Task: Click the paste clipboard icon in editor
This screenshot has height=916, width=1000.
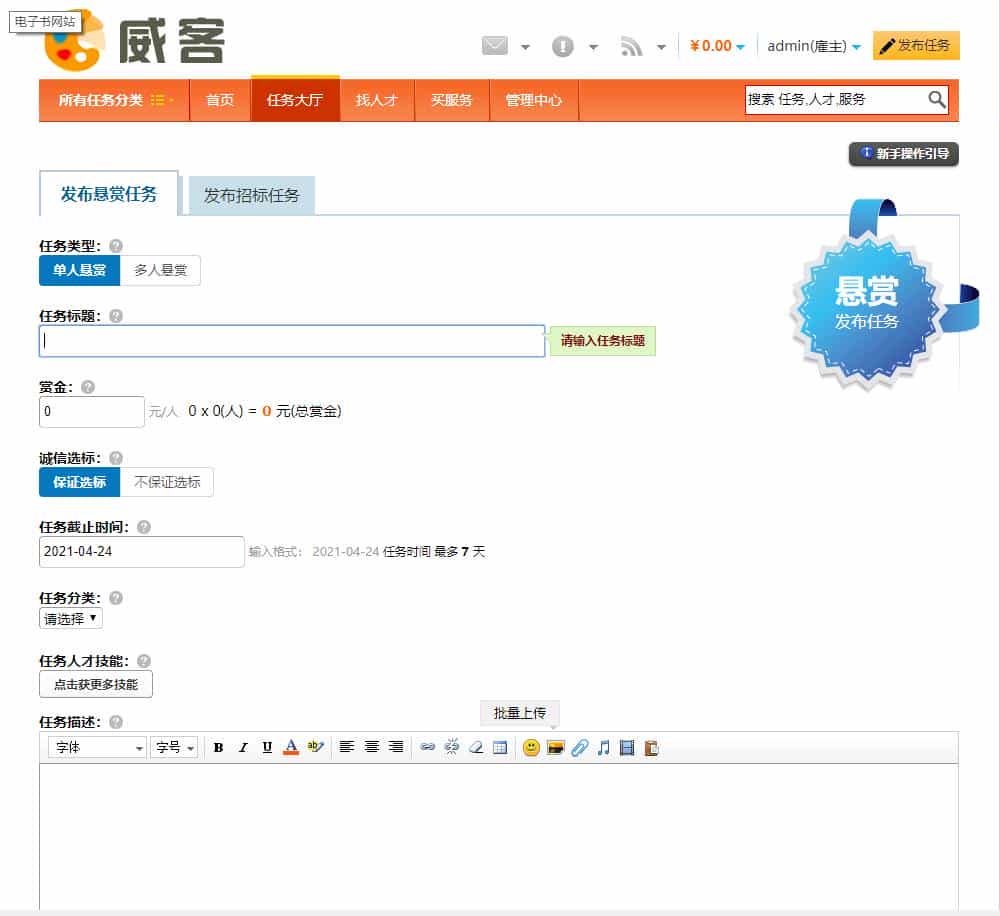Action: coord(651,748)
